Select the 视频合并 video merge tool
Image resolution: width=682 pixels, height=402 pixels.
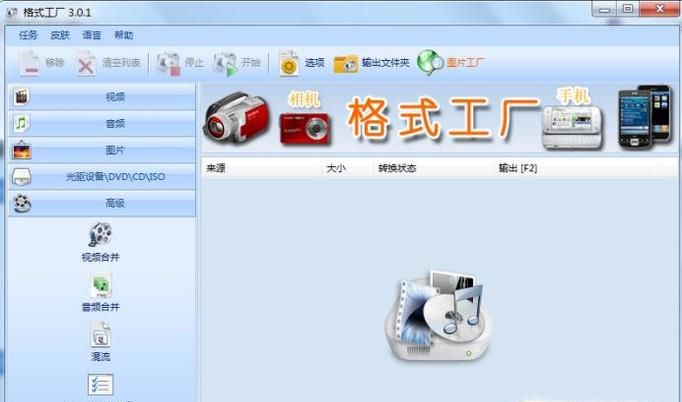[x=100, y=242]
